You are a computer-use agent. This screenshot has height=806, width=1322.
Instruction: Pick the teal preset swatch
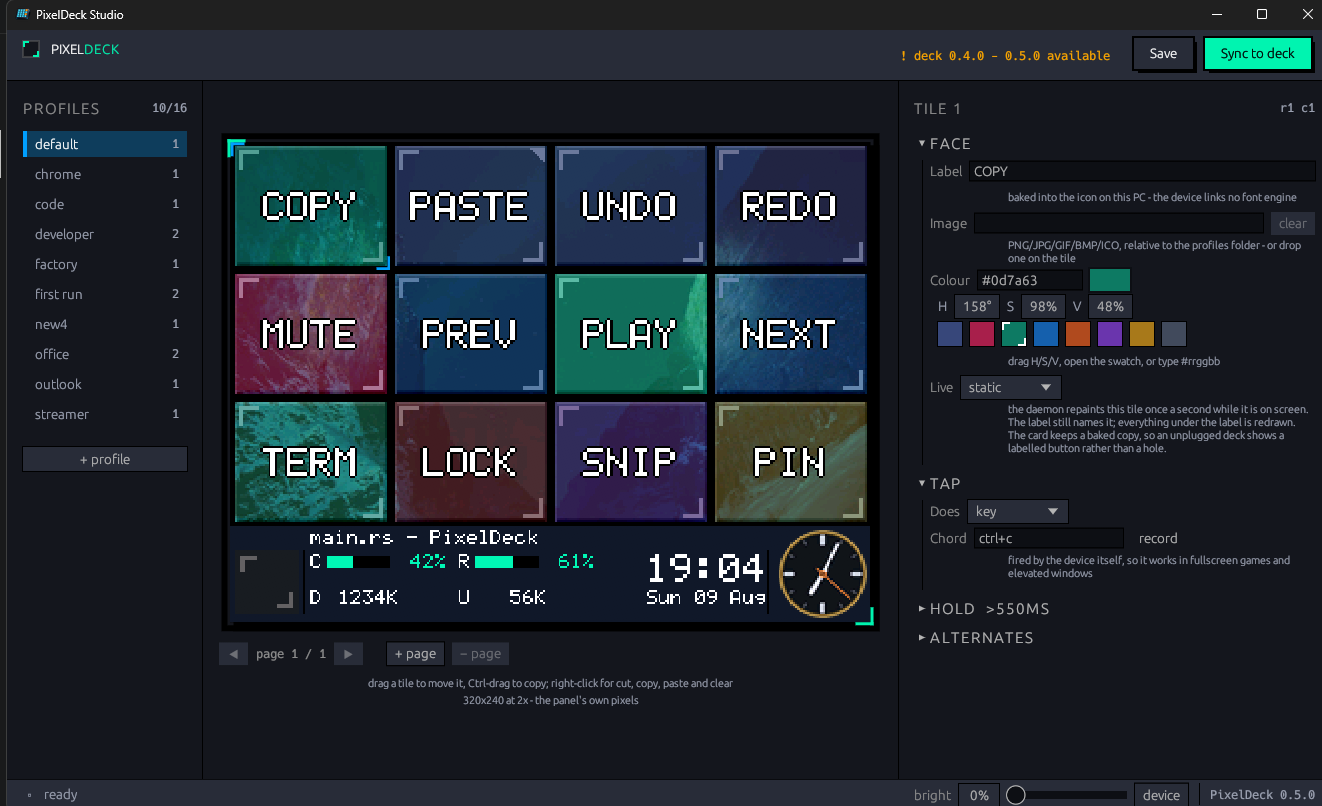click(x=1014, y=334)
